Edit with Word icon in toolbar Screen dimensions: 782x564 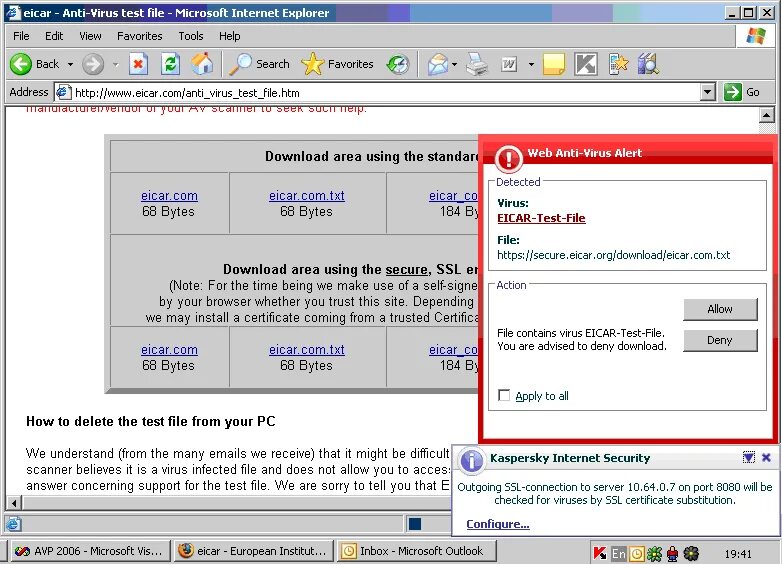click(x=509, y=64)
